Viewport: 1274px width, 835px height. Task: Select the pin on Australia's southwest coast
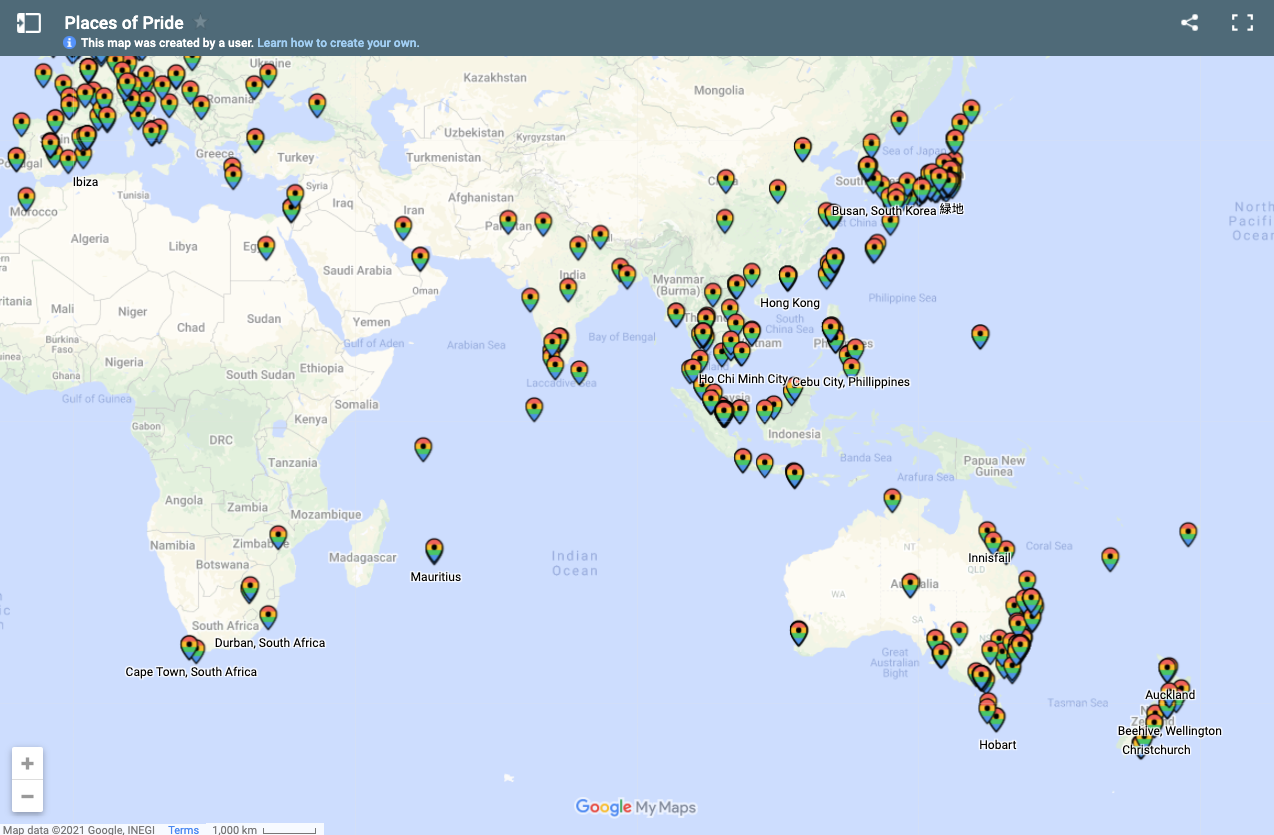click(798, 633)
